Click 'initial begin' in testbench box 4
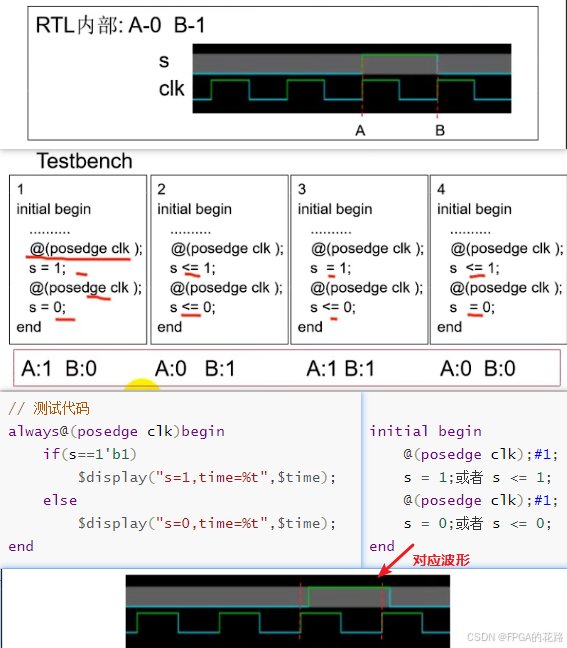The image size is (567, 648). (474, 209)
